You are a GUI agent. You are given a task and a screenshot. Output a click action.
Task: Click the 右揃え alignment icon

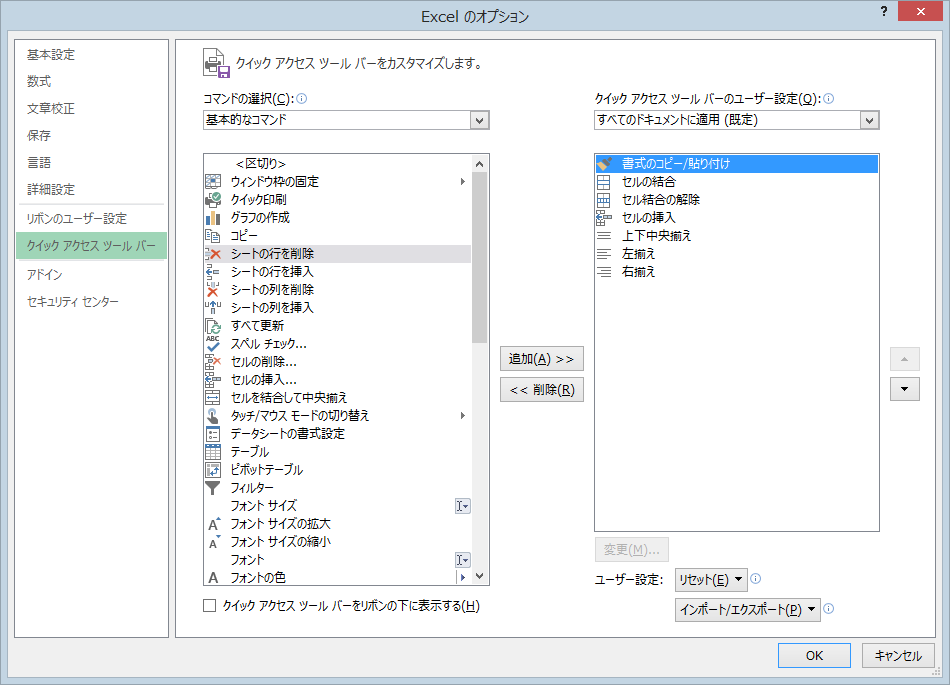(x=604, y=272)
